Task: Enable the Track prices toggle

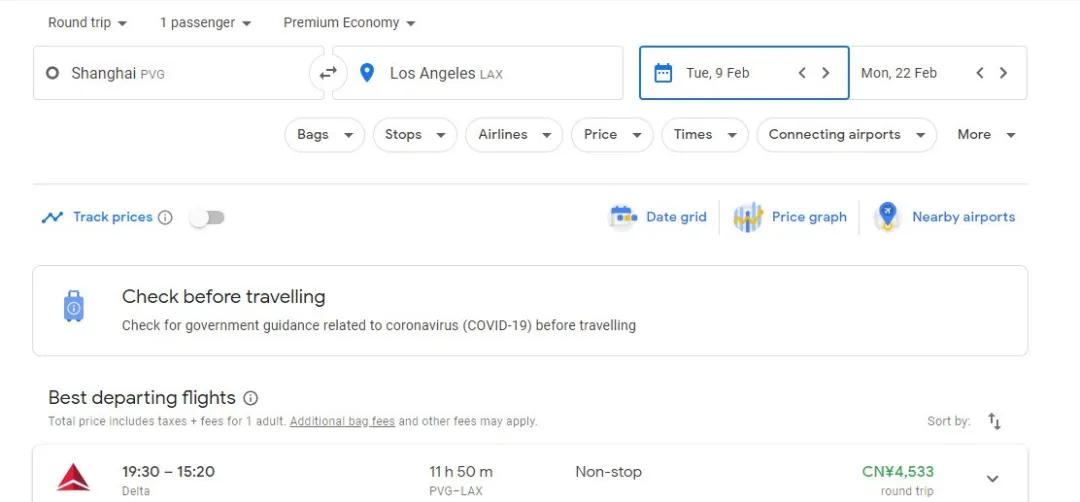Action: coord(208,217)
